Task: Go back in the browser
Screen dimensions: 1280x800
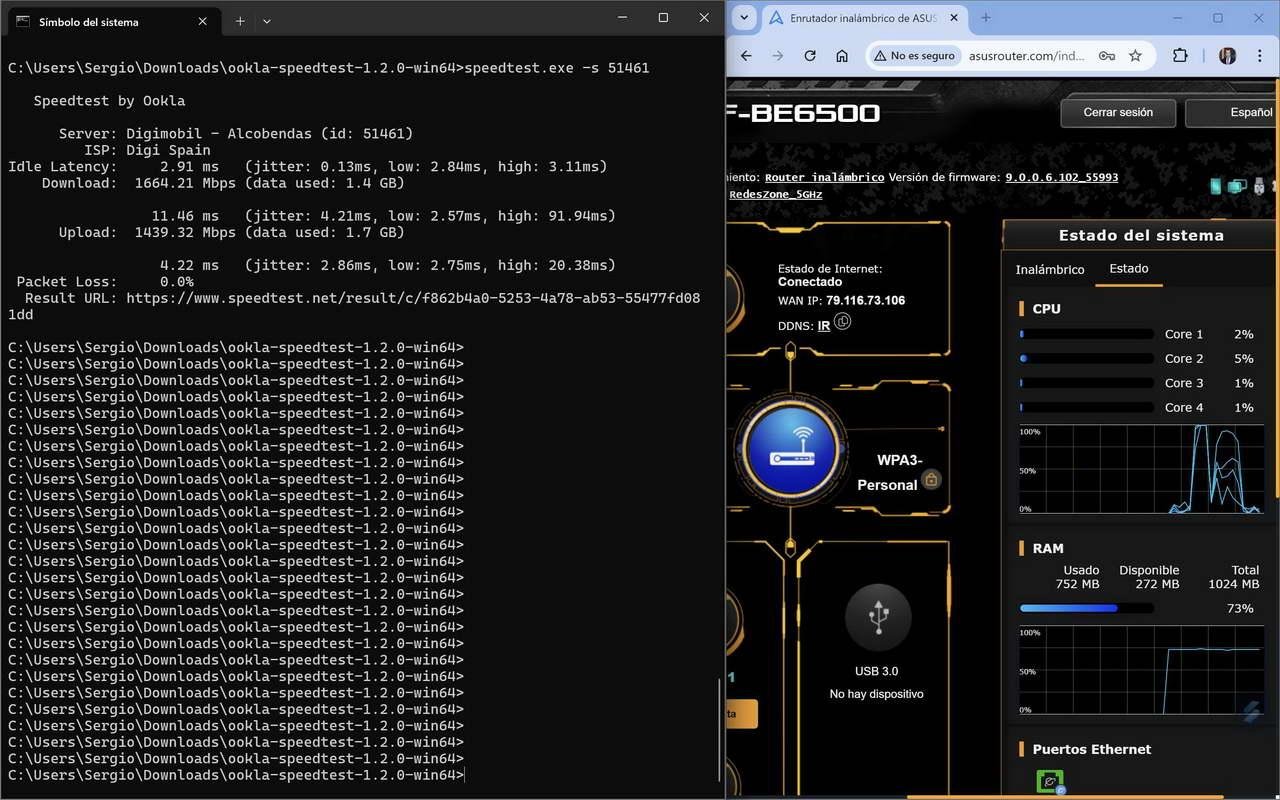Action: click(746, 56)
